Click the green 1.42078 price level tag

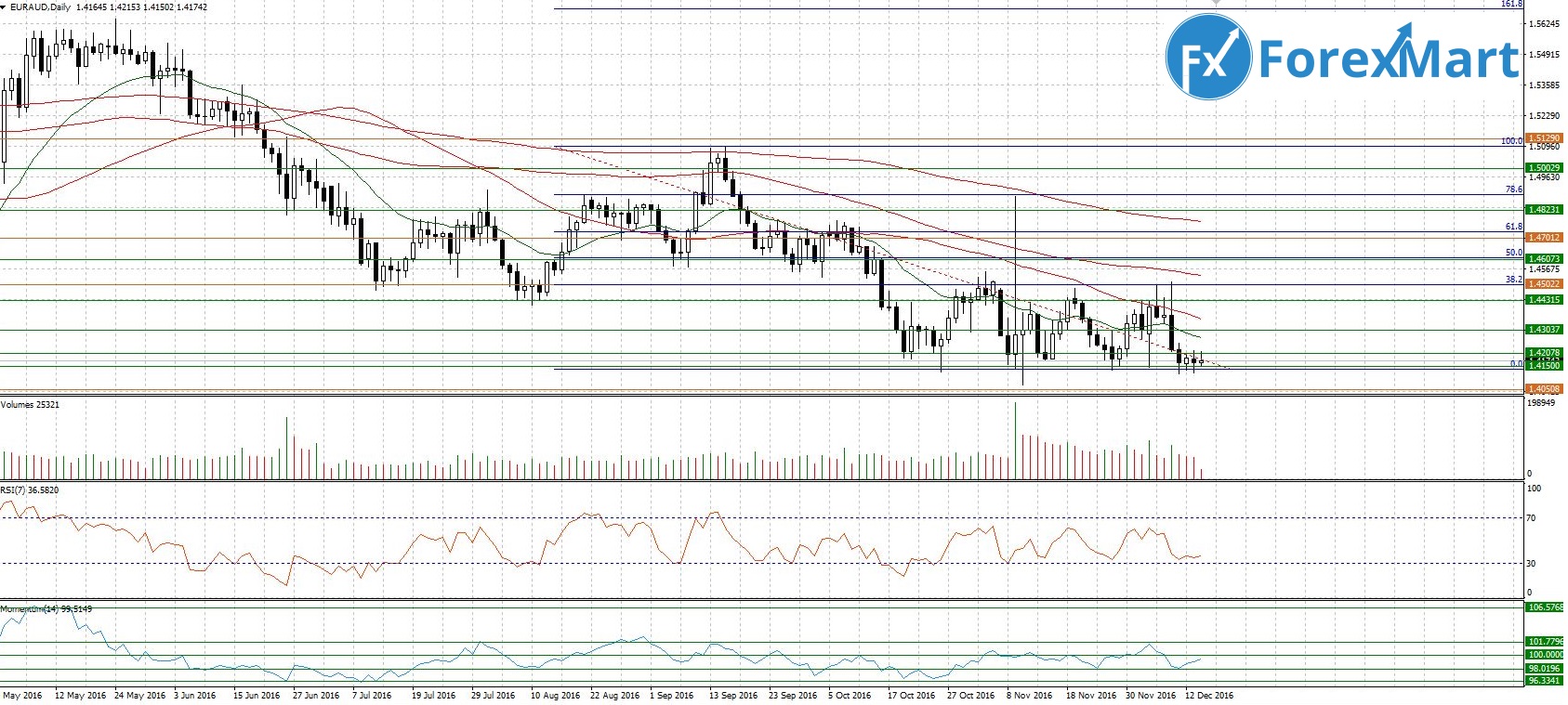(x=1543, y=353)
